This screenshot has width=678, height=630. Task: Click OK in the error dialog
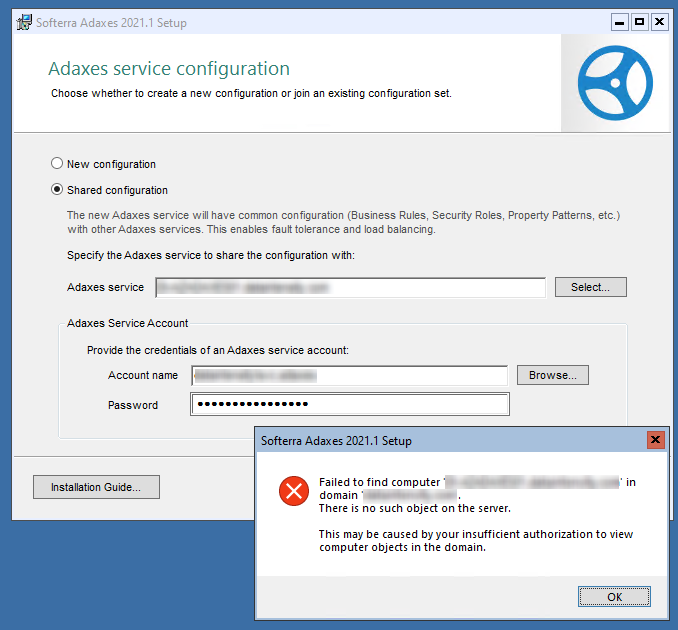[614, 597]
